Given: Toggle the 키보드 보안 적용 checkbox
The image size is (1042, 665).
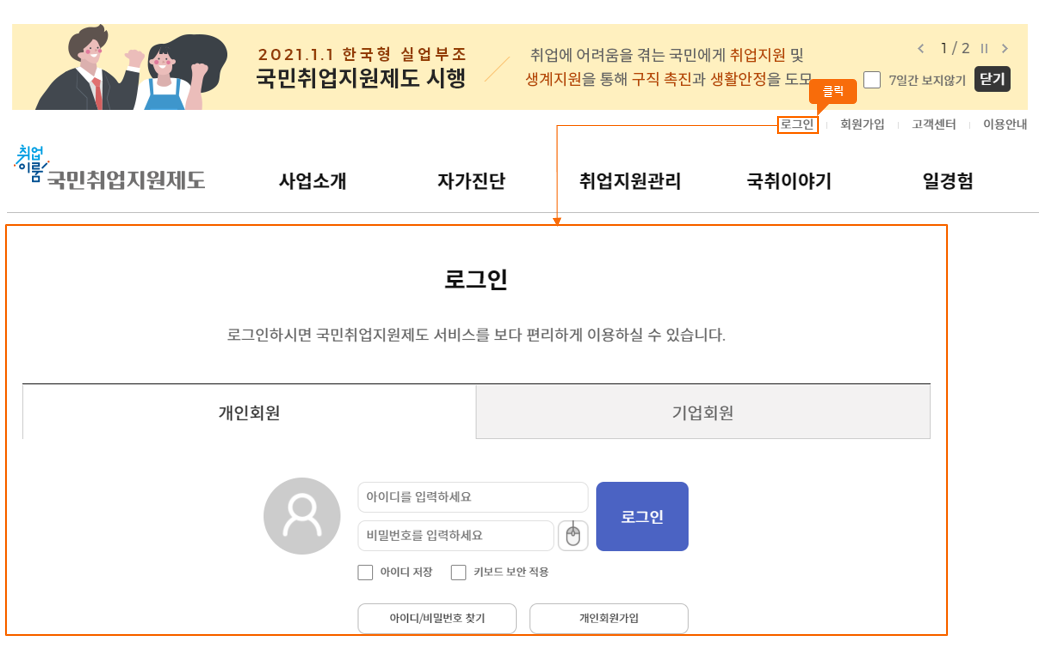Looking at the screenshot, I should coord(459,573).
